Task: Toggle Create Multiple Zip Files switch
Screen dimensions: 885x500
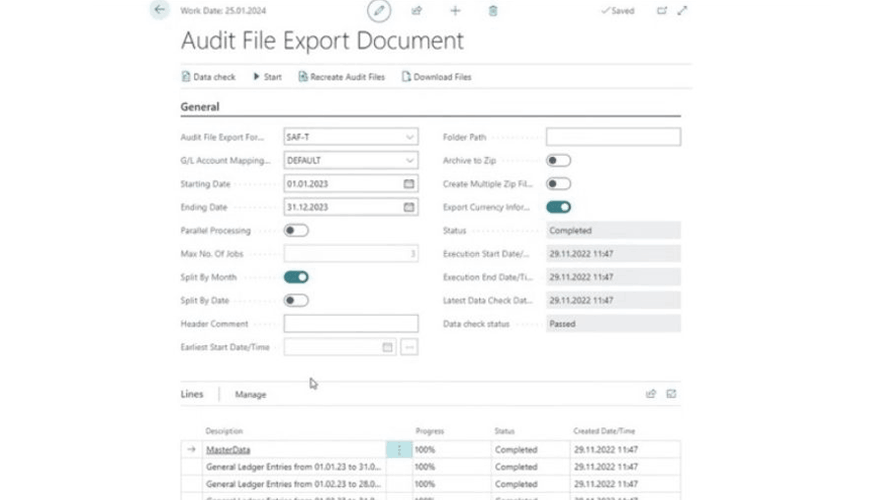Action: (x=558, y=184)
